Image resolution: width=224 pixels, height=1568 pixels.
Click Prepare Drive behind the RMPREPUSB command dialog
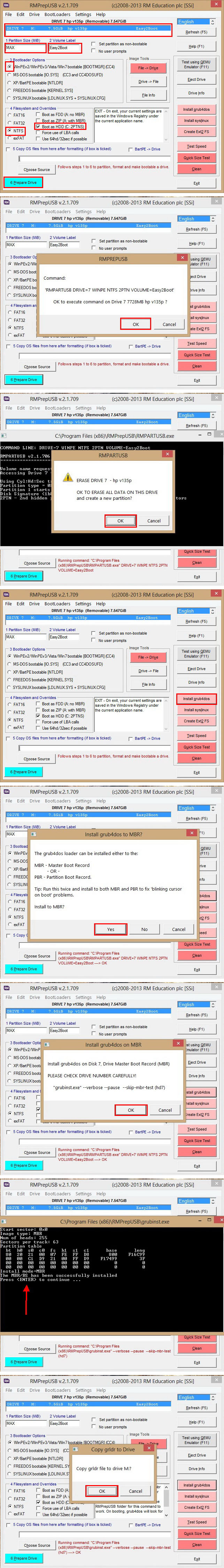[x=23, y=379]
